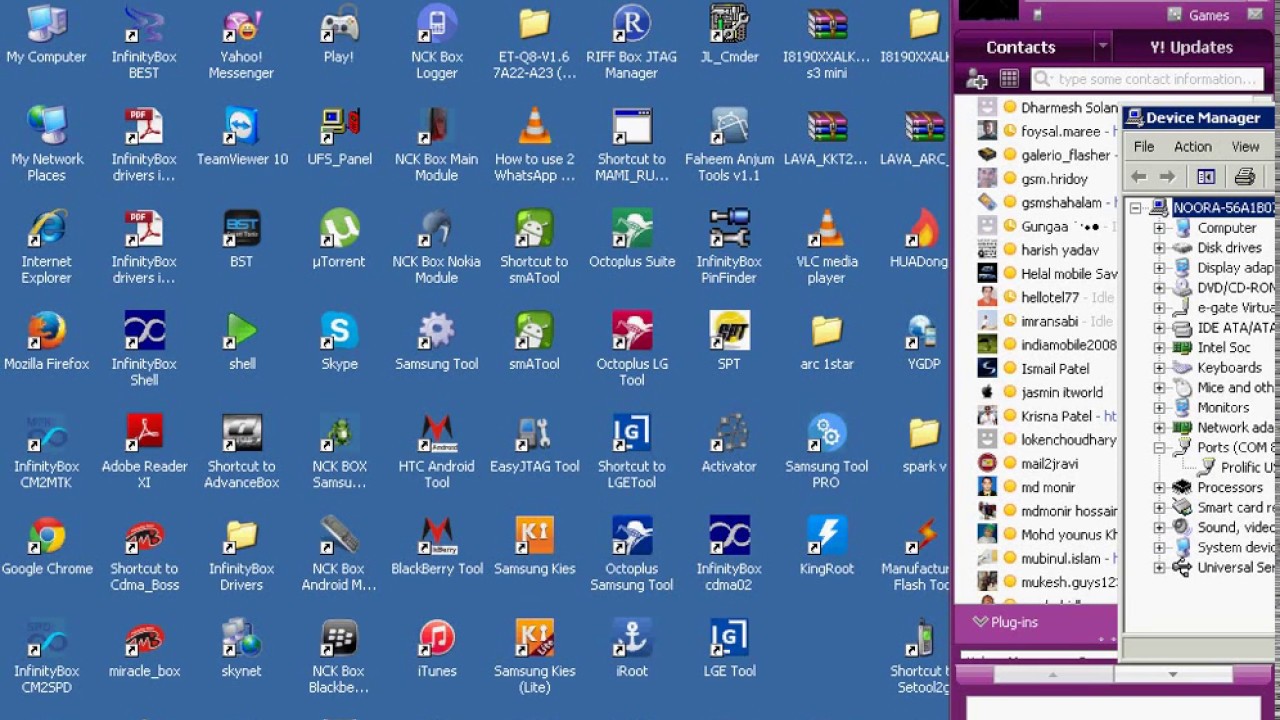Select the SPT desktop icon
This screenshot has height=720, width=1280.
[729, 340]
